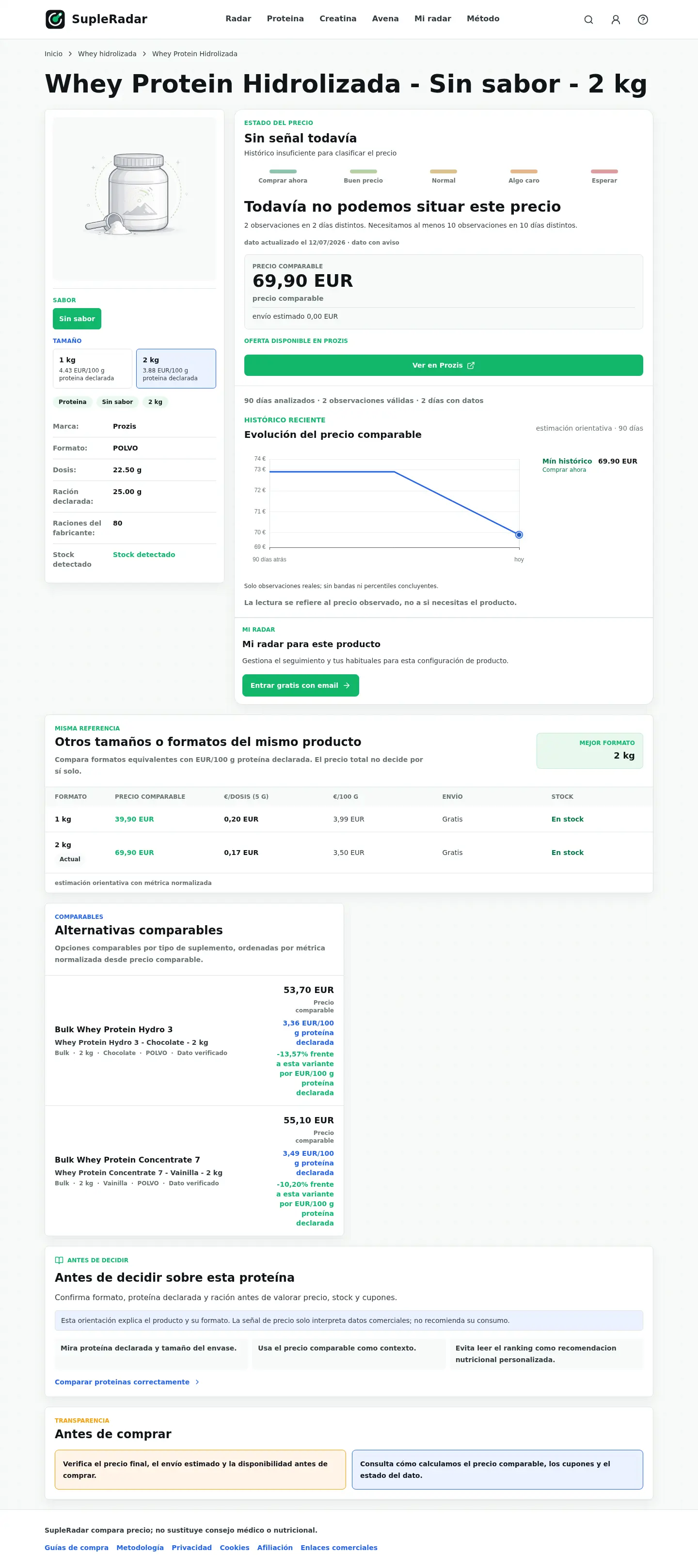698x1568 pixels.
Task: Click the book icon beside Antes de decidir
Action: 59,1260
